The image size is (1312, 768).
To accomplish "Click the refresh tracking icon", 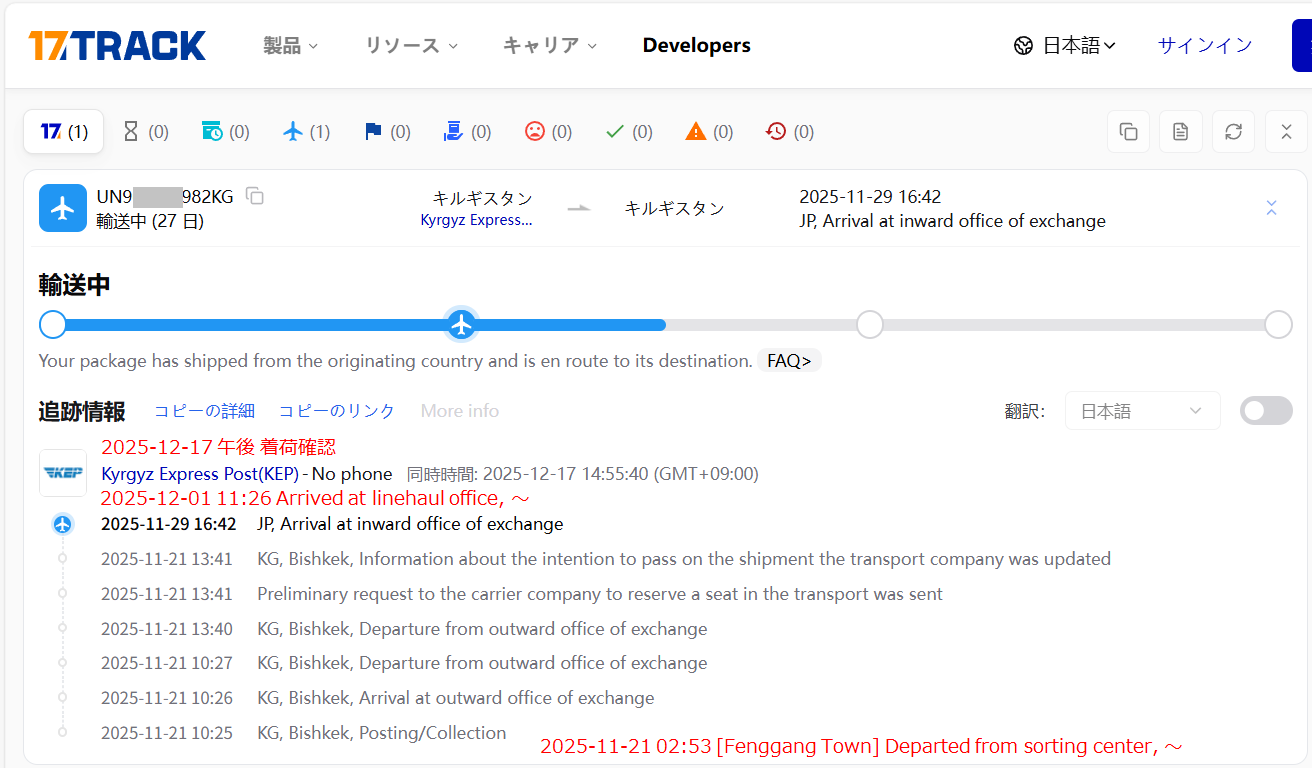I will click(x=1233, y=132).
